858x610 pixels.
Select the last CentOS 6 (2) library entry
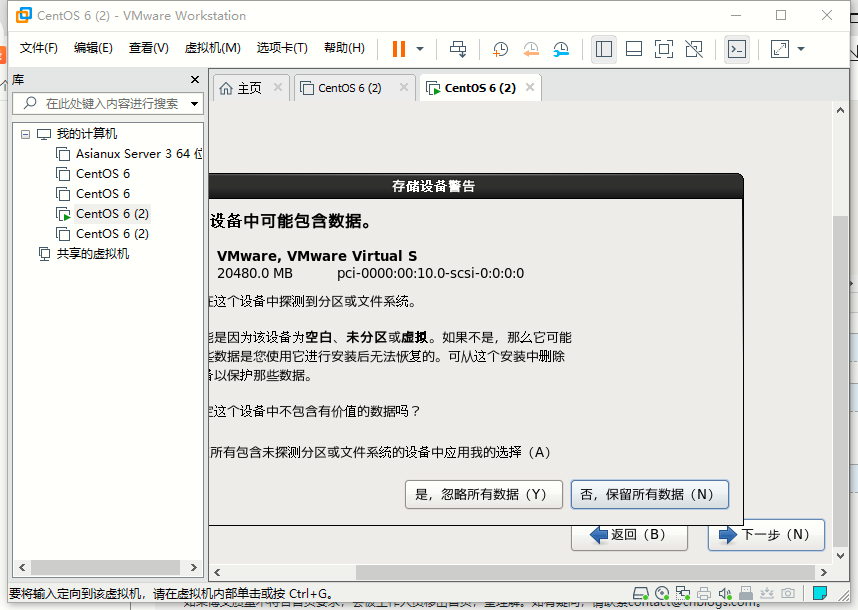102,234
